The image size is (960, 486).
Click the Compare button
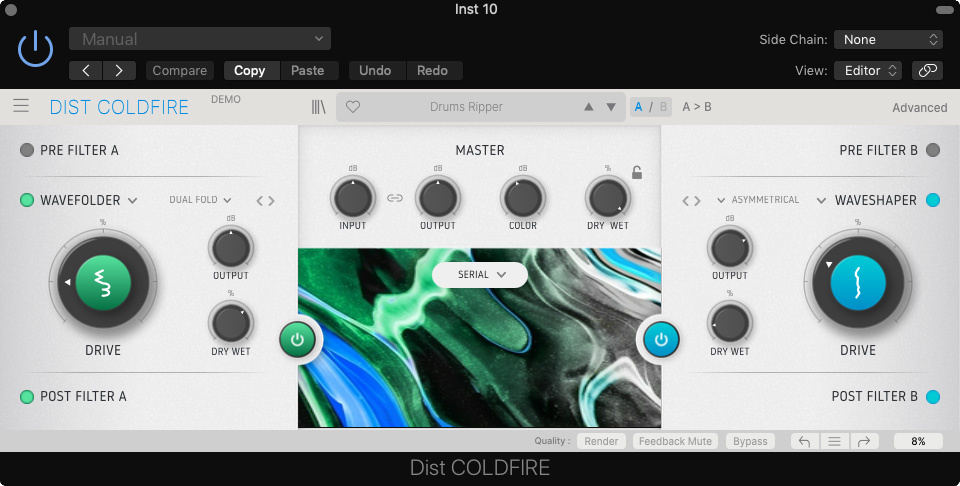[179, 70]
